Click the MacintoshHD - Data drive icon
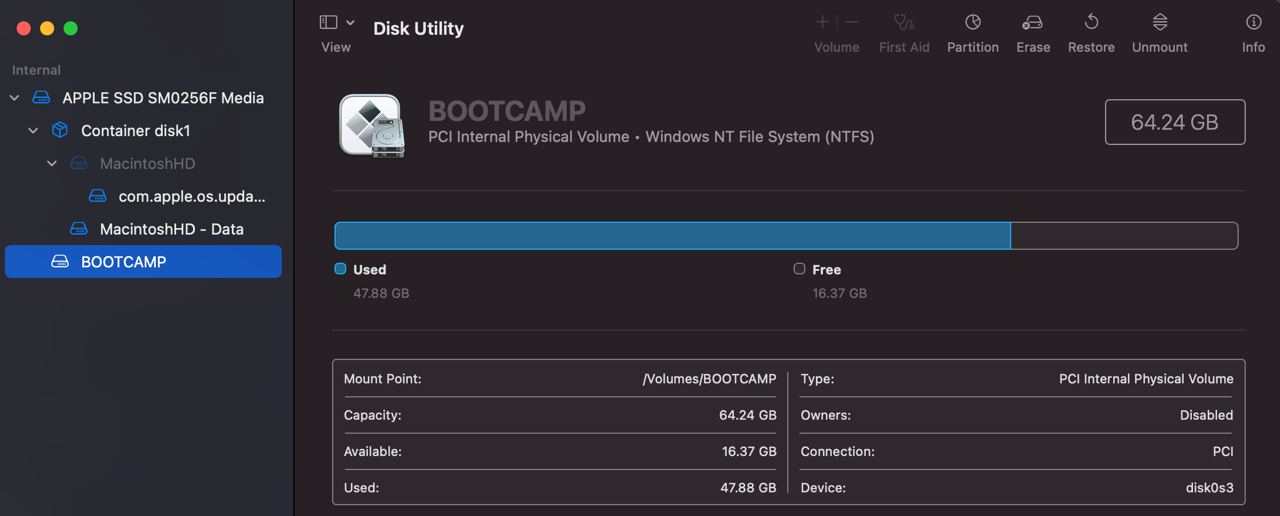Viewport: 1280px width, 516px height. [x=79, y=229]
